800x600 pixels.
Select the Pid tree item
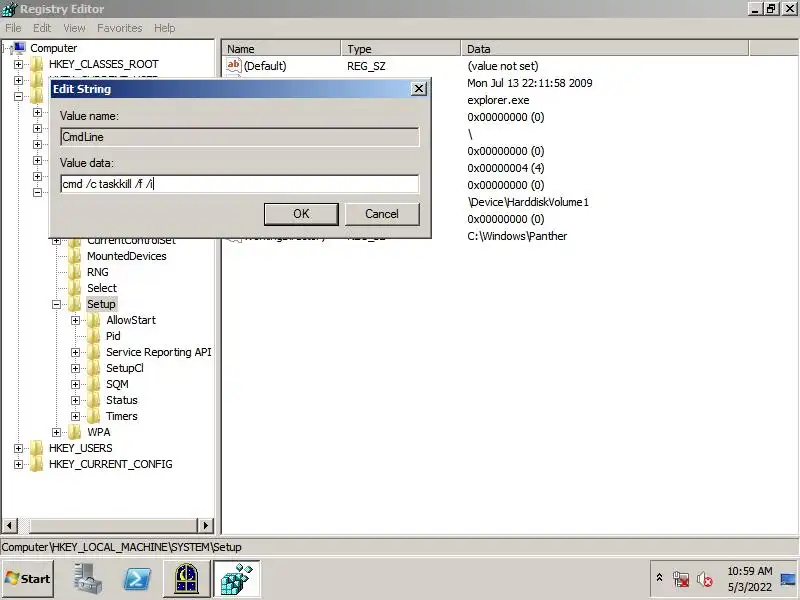click(113, 336)
